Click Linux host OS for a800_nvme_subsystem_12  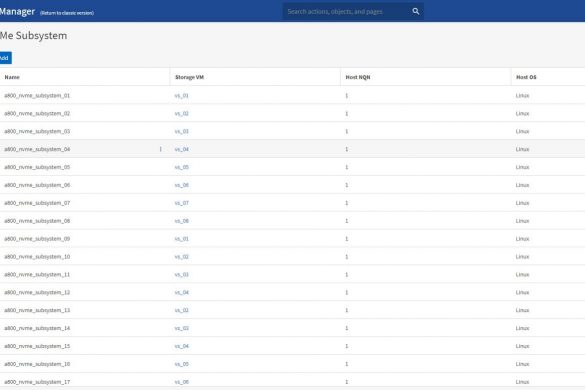coord(522,293)
